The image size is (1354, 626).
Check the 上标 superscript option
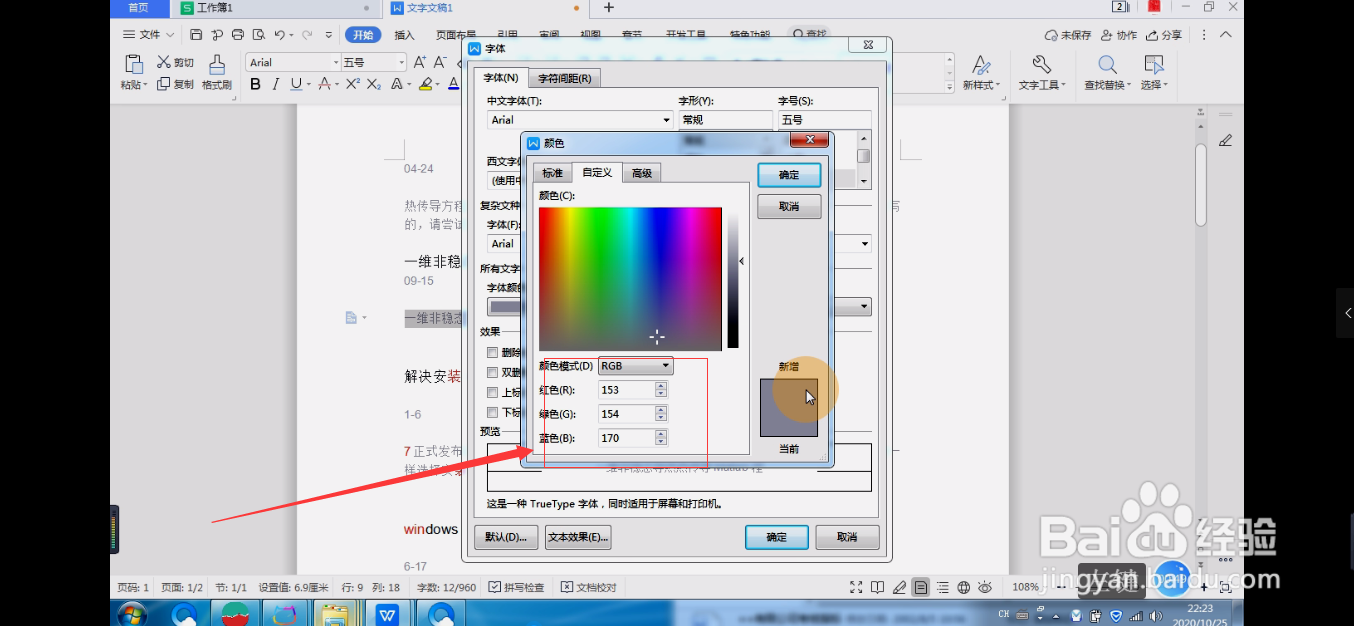[491, 391]
